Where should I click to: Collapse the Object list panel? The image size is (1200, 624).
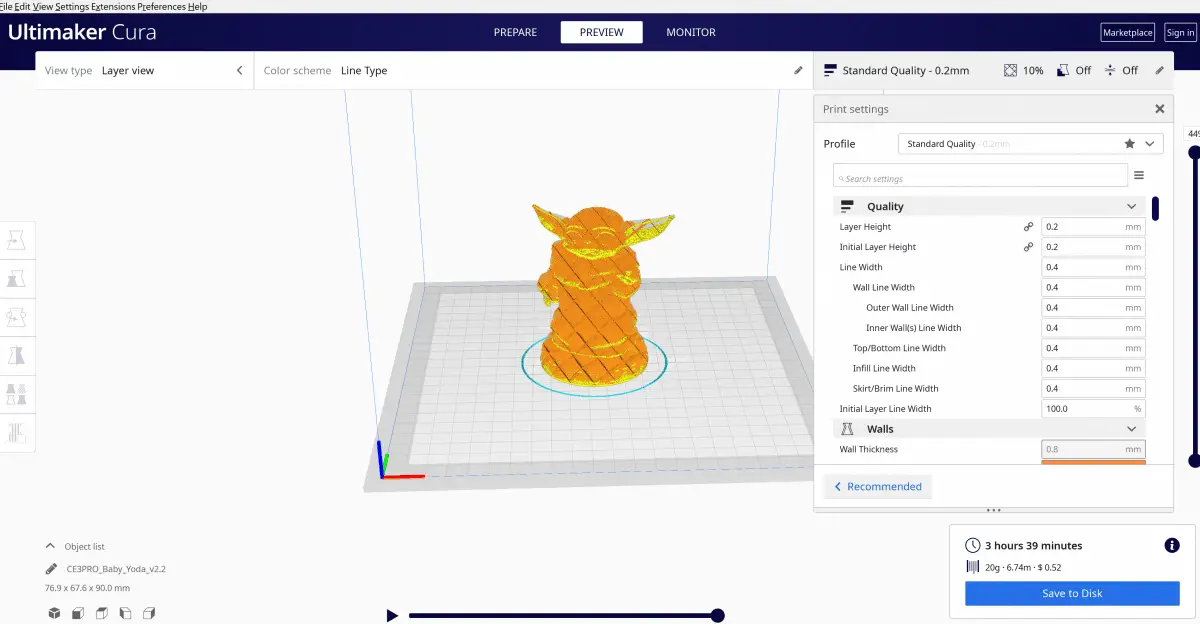click(50, 546)
